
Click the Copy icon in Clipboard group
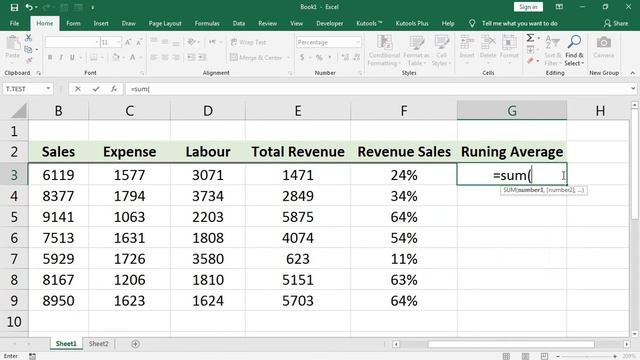coord(28,49)
